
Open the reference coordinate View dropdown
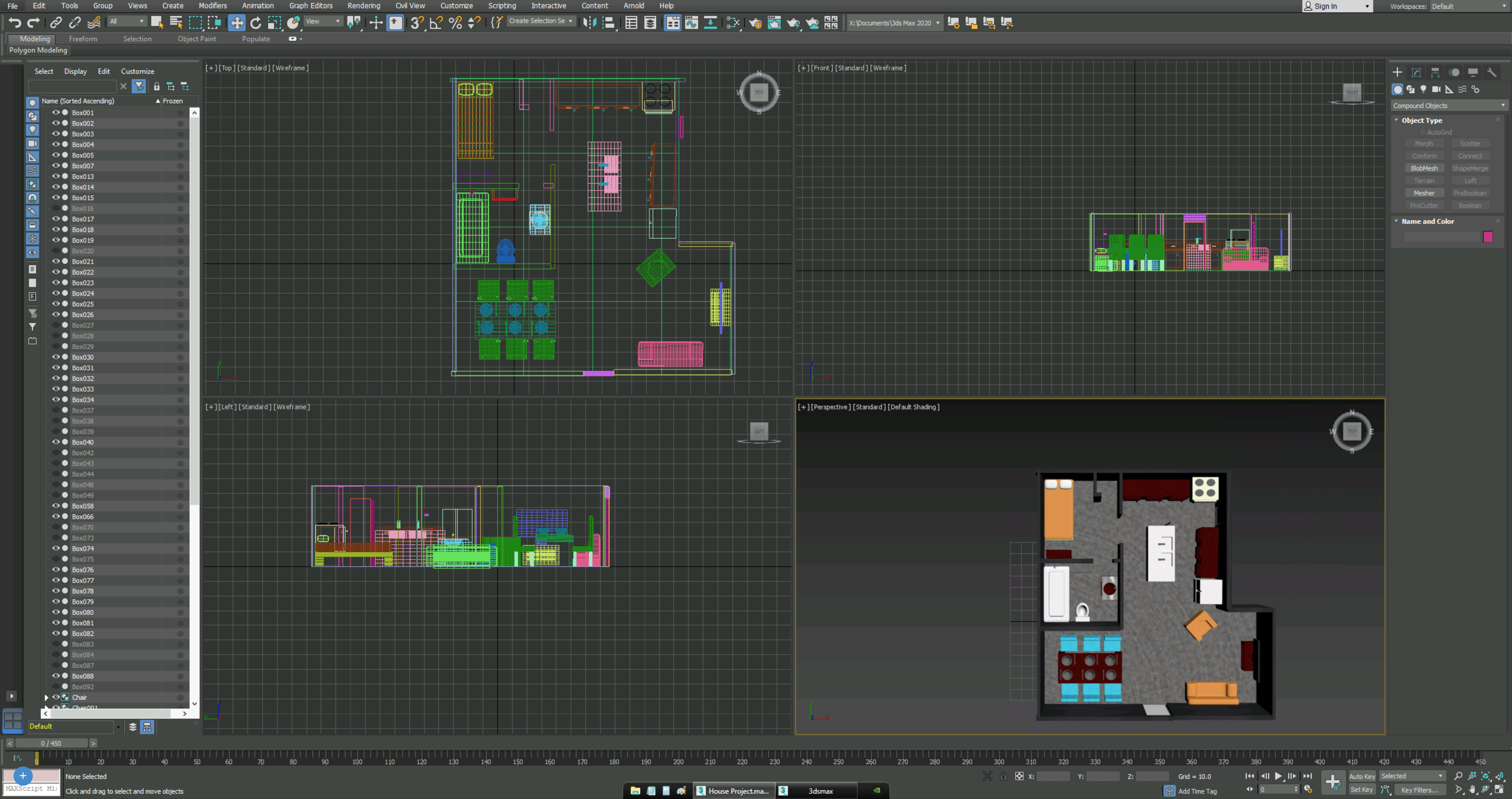pyautogui.click(x=323, y=21)
